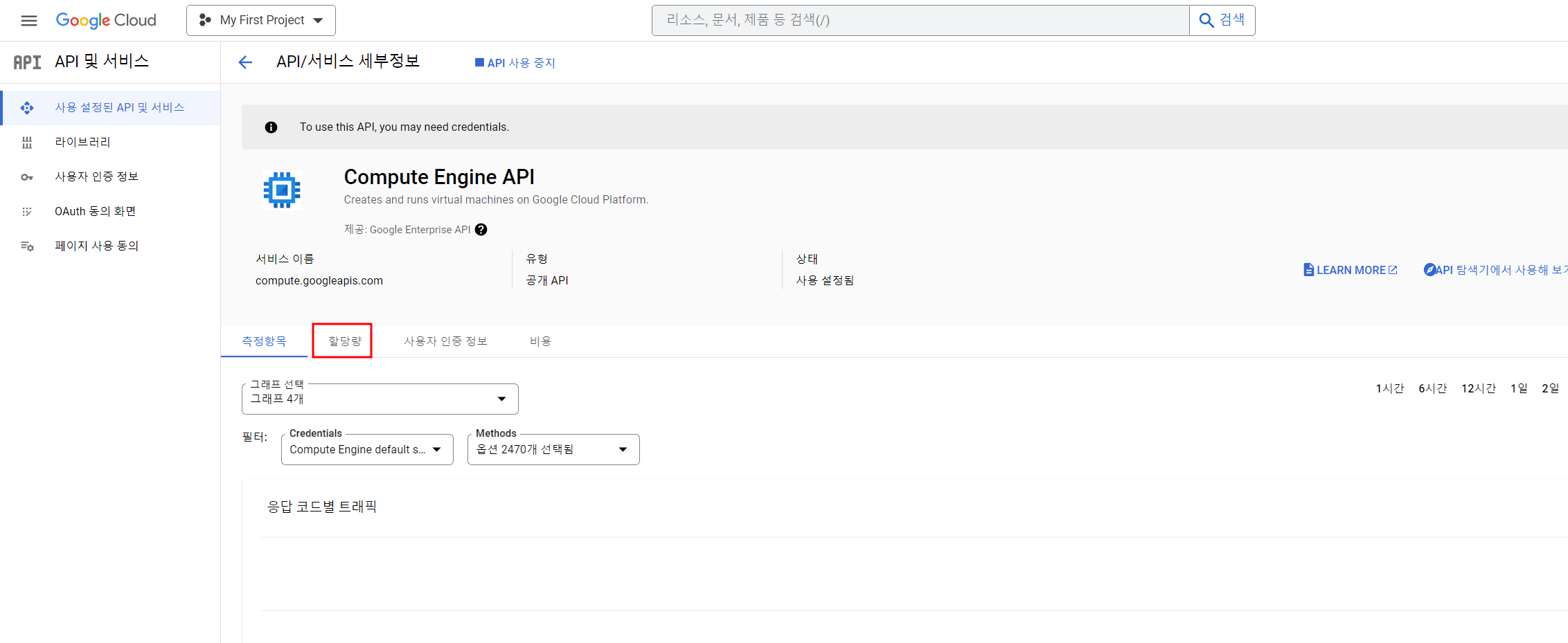
Task: Select 사용 설정된 API 및 서비스 sidebar item
Action: [x=111, y=107]
